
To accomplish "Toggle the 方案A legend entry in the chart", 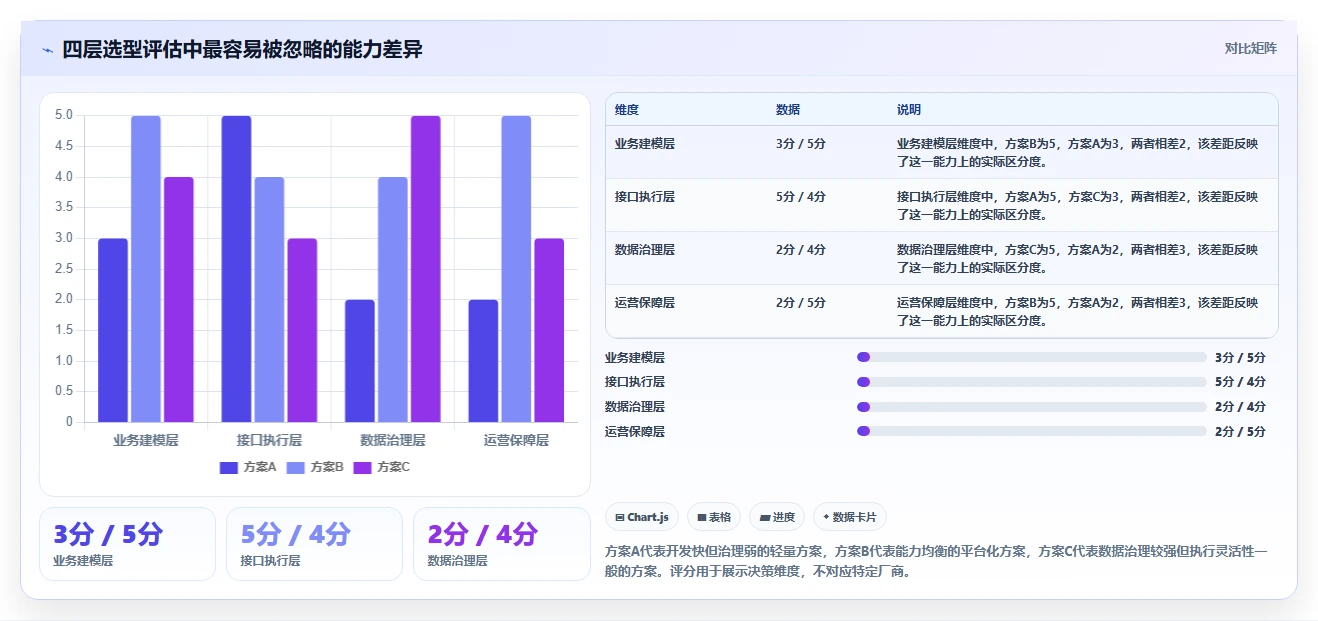I will (x=248, y=467).
